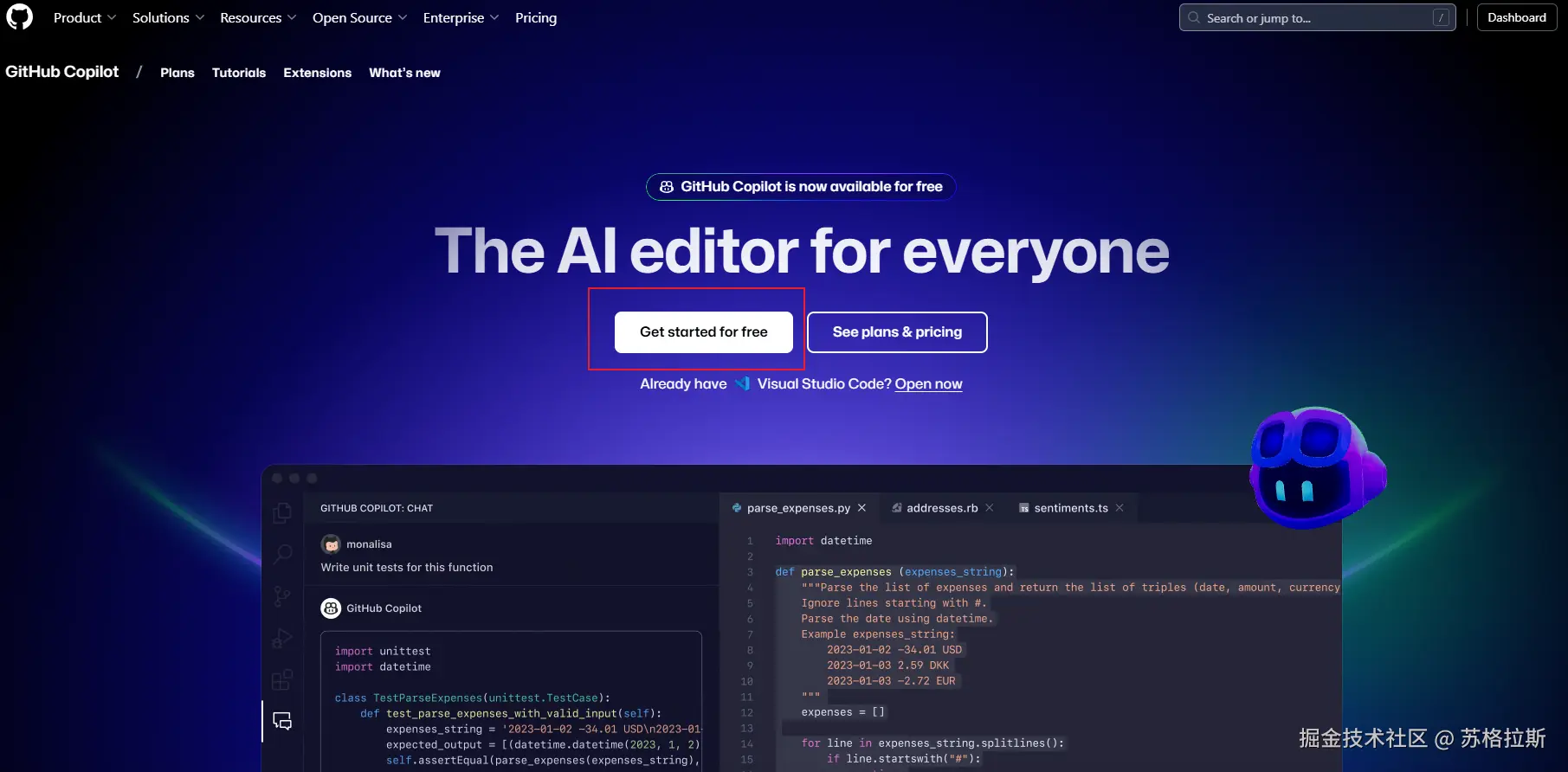Open Source Control icon in editor sidebar
The image size is (1568, 772).
click(x=282, y=596)
